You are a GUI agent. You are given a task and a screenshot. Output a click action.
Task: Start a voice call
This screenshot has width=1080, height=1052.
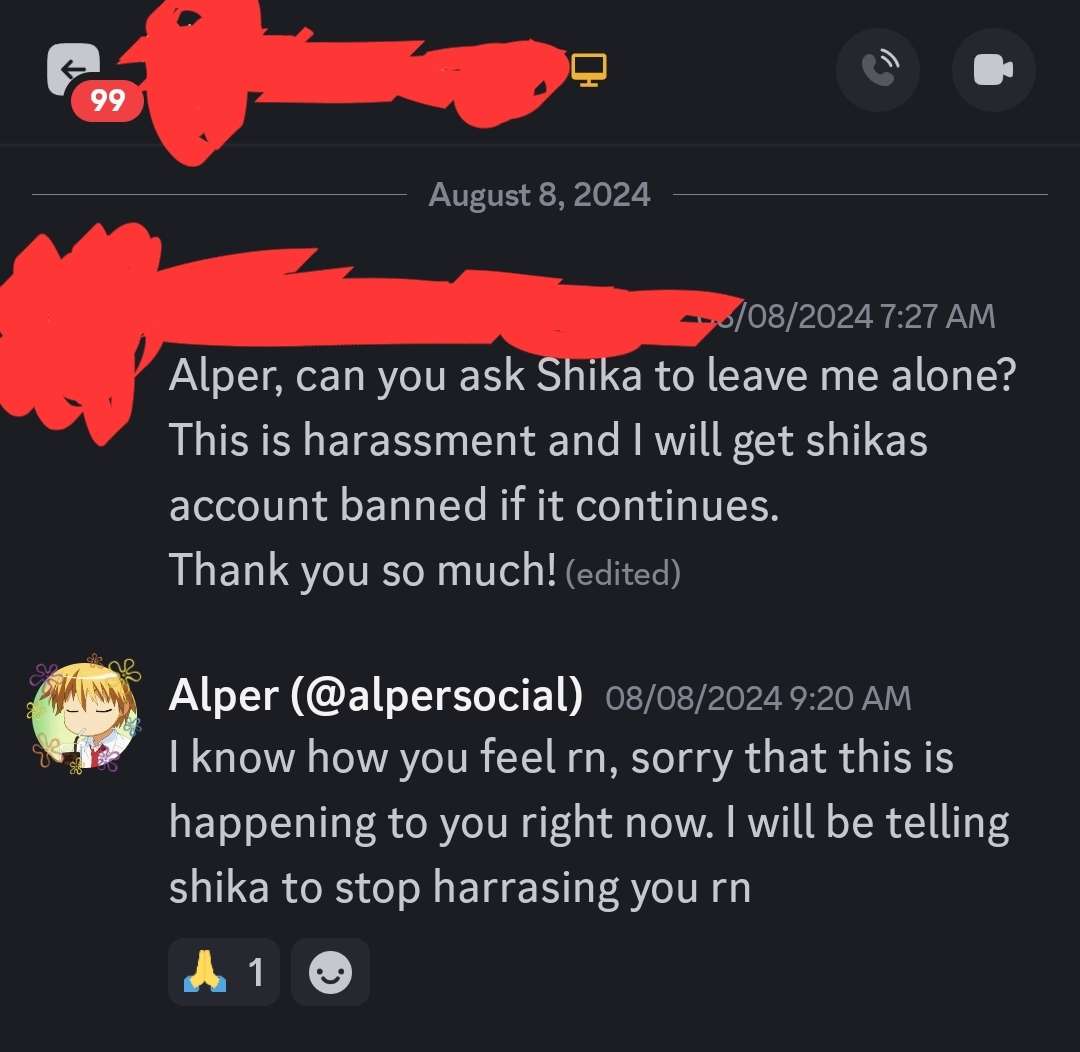pos(877,70)
